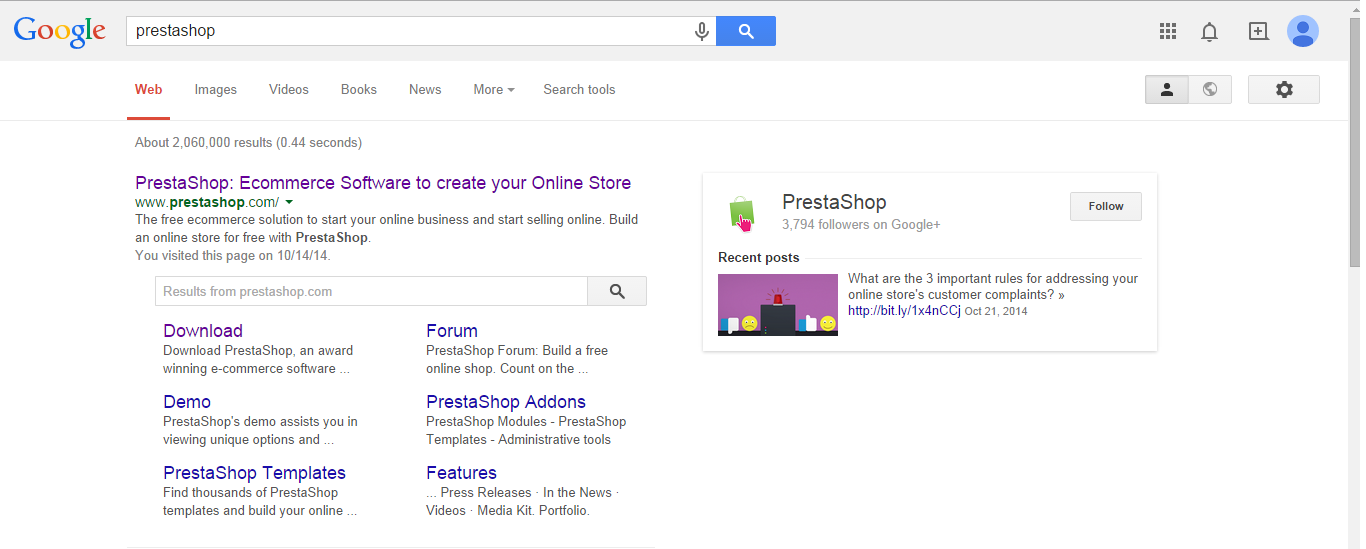Click the Share plus icon
This screenshot has width=1366, height=549.
tap(1259, 31)
